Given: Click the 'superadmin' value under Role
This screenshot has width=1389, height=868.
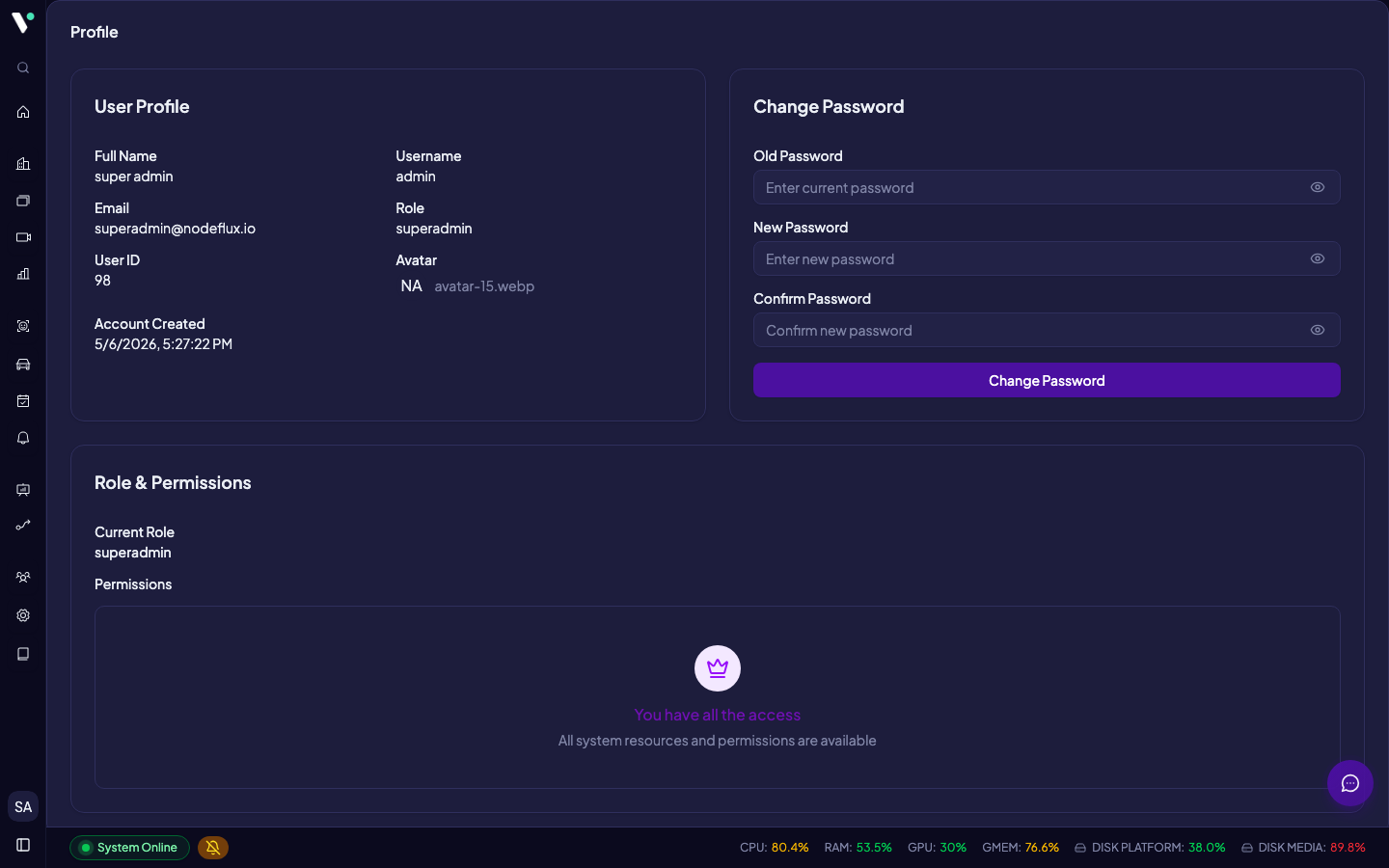Looking at the screenshot, I should click(x=434, y=229).
